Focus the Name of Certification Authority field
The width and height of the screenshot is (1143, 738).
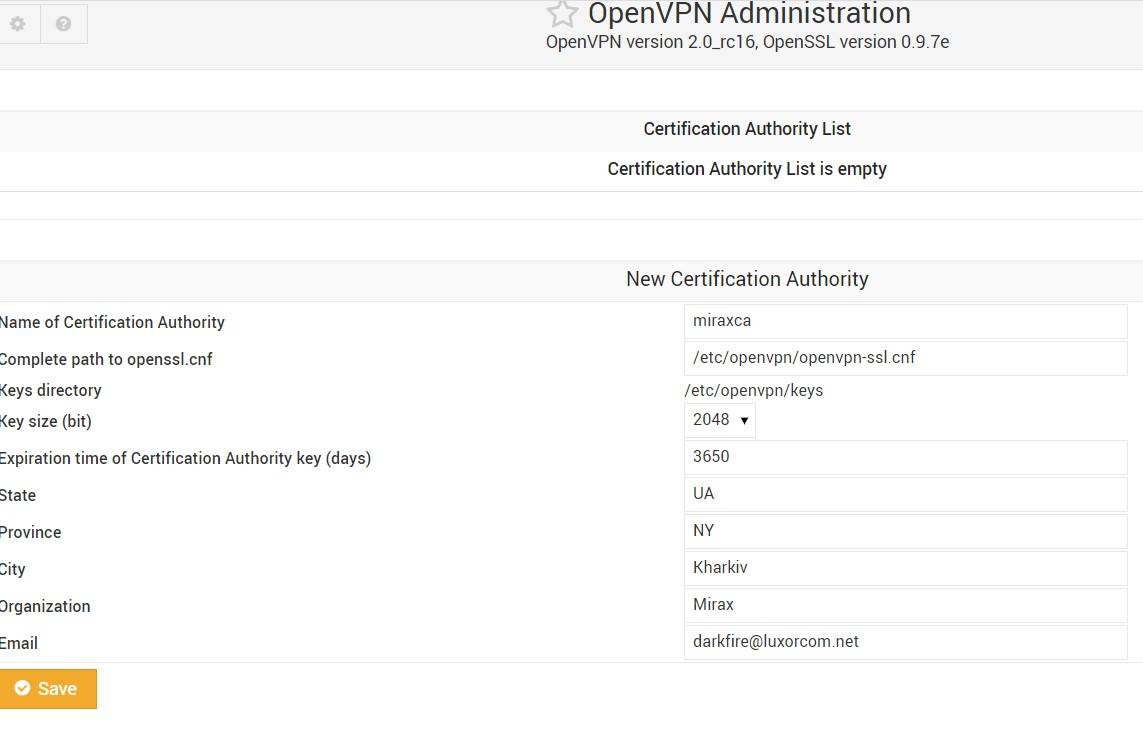pyautogui.click(x=905, y=321)
